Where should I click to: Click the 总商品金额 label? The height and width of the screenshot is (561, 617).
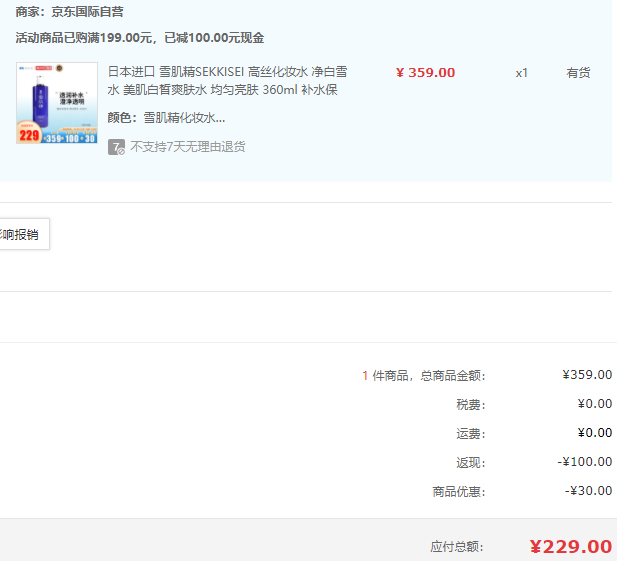[453, 376]
